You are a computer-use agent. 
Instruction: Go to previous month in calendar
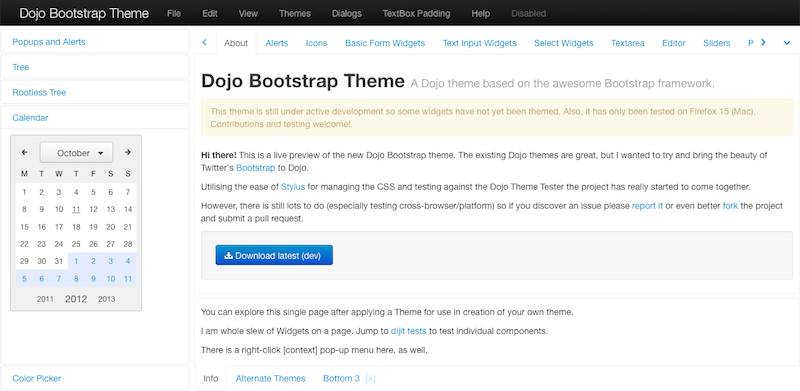click(24, 153)
